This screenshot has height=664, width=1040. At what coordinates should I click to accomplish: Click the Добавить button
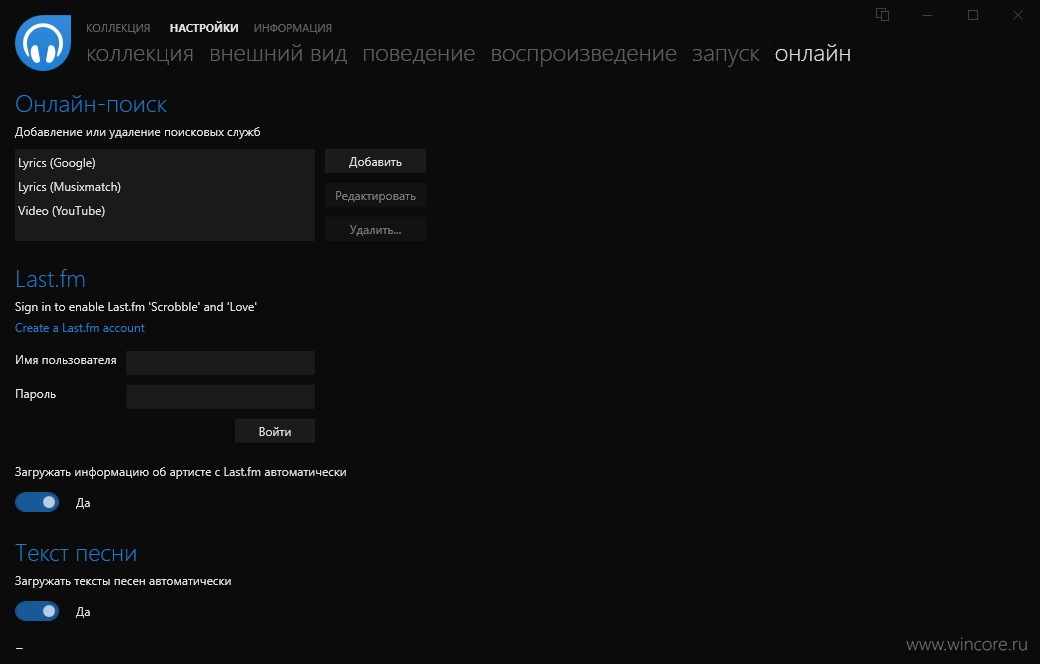pyautogui.click(x=375, y=161)
